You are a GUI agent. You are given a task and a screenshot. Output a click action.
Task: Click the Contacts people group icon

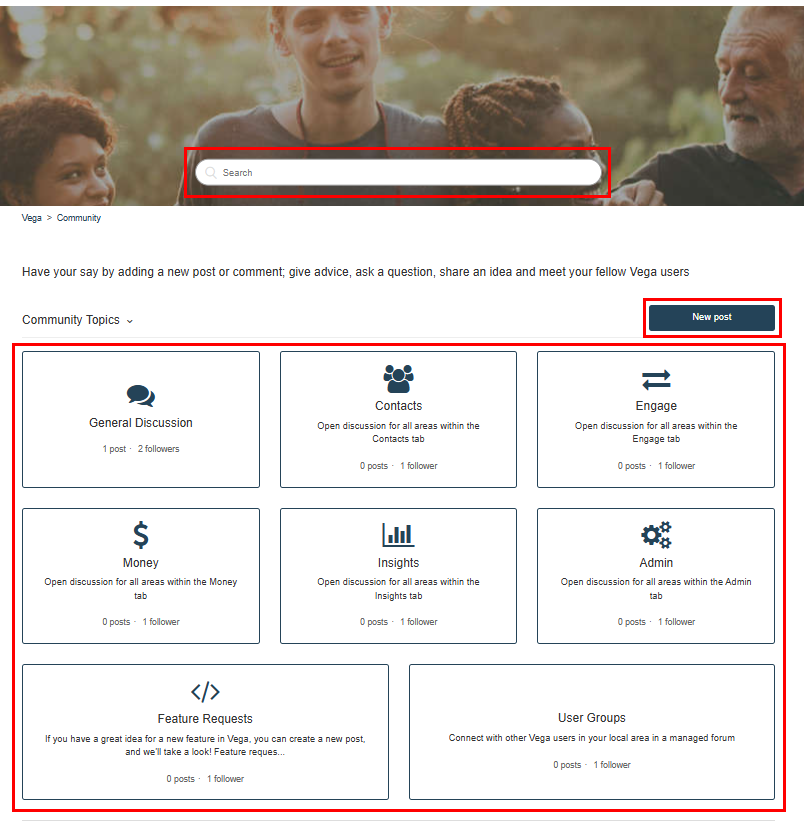pyautogui.click(x=398, y=379)
